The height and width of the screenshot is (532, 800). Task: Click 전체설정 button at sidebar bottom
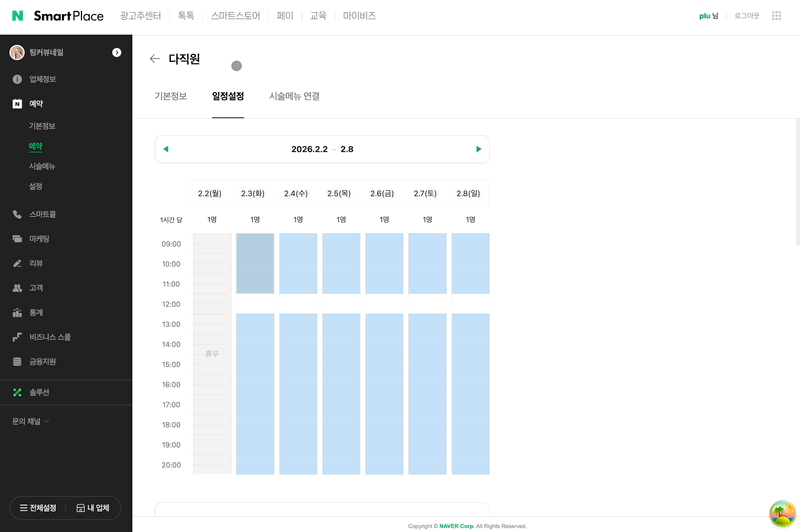tap(38, 508)
